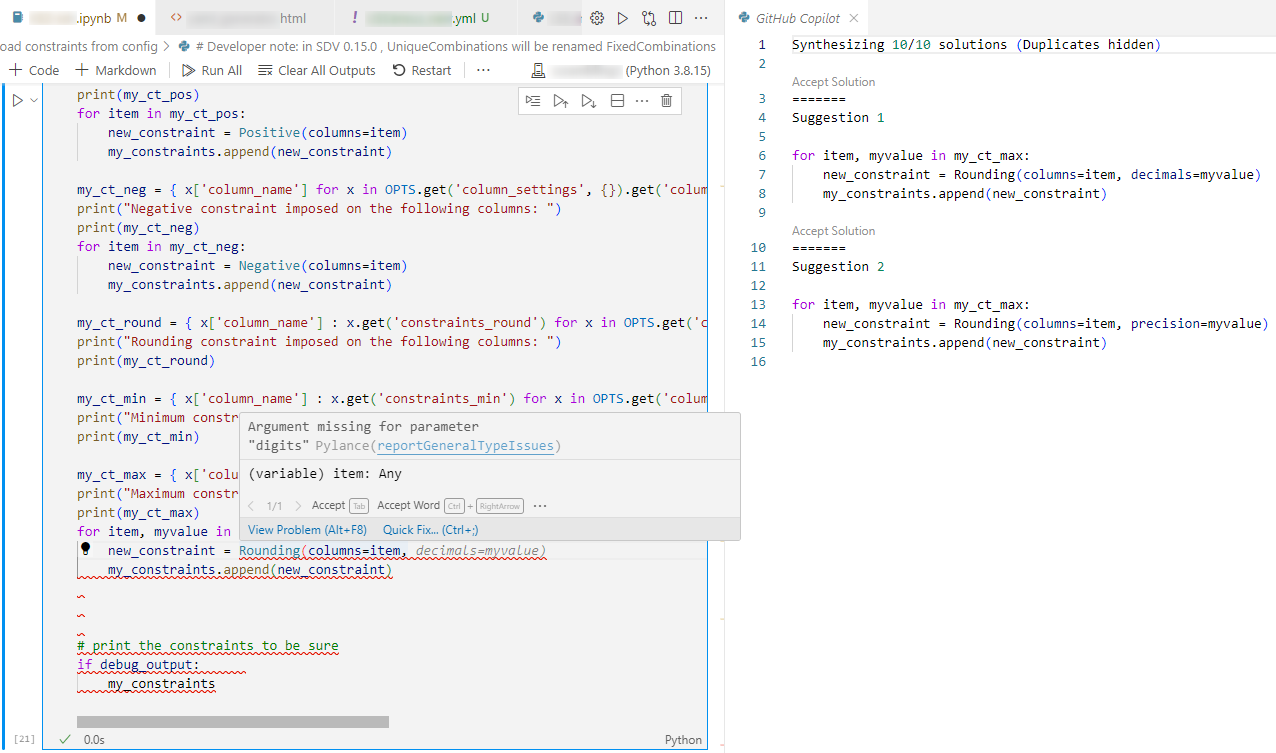
Task: Click the split editor right icon
Action: pyautogui.click(x=675, y=18)
